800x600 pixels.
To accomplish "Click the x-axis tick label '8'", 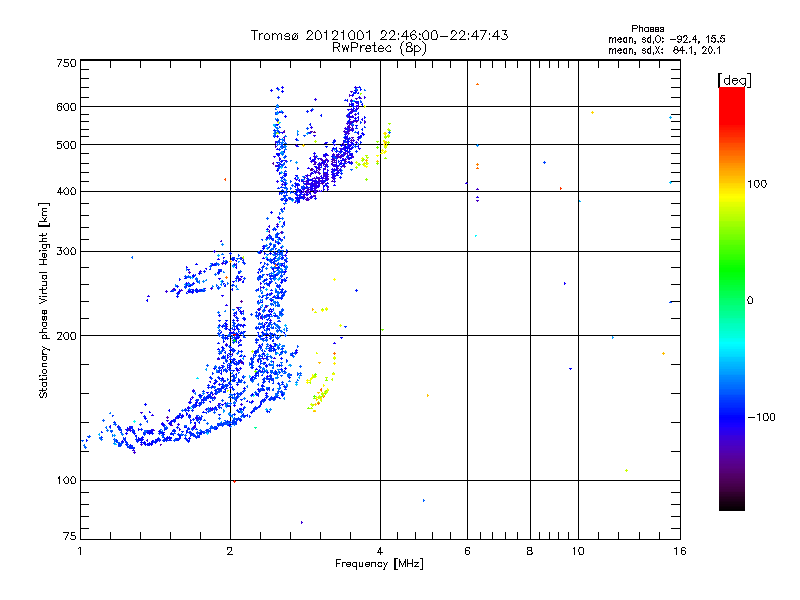I will (530, 551).
